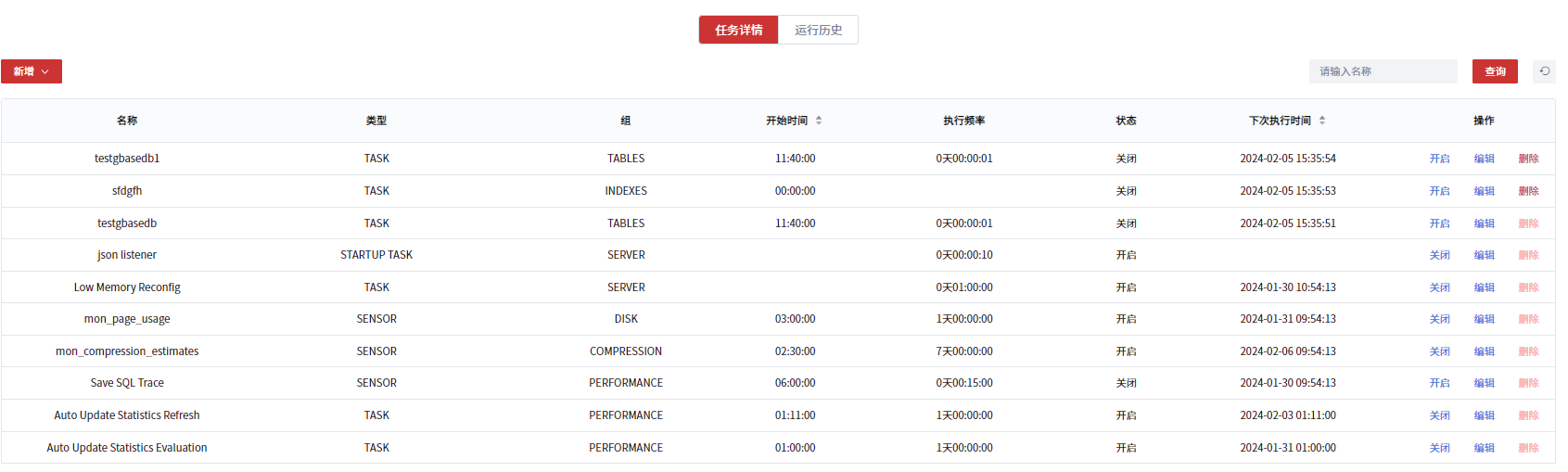Close mon_compression_estimates sensor via 关闭

tap(1439, 351)
